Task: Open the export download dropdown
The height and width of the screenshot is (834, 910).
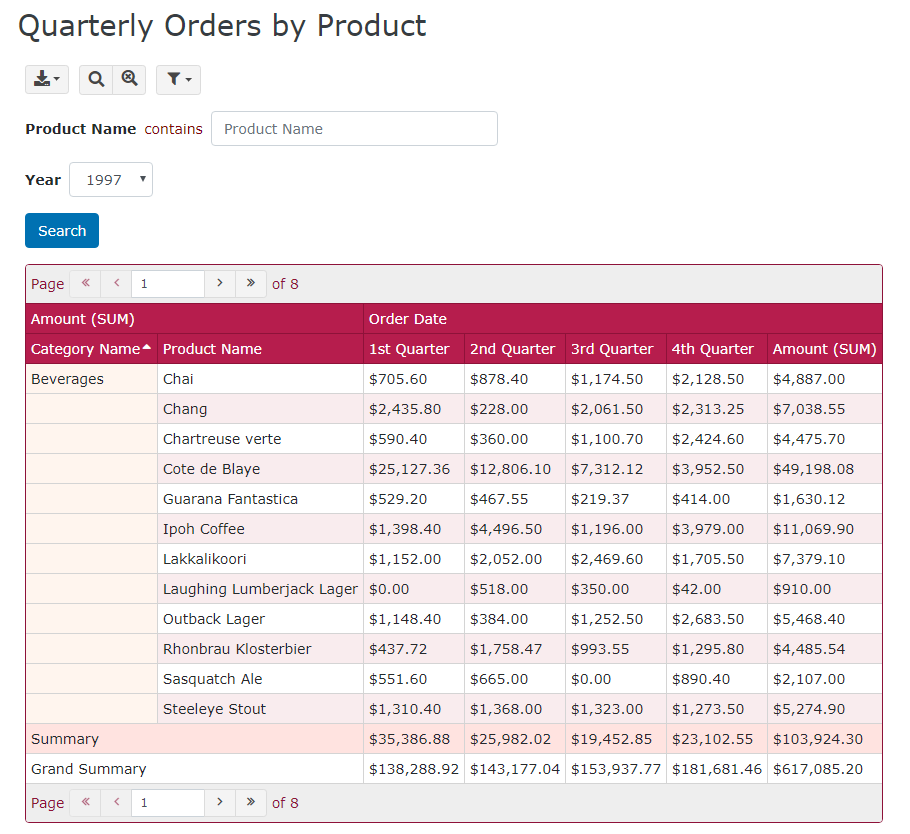Action: tap(46, 80)
